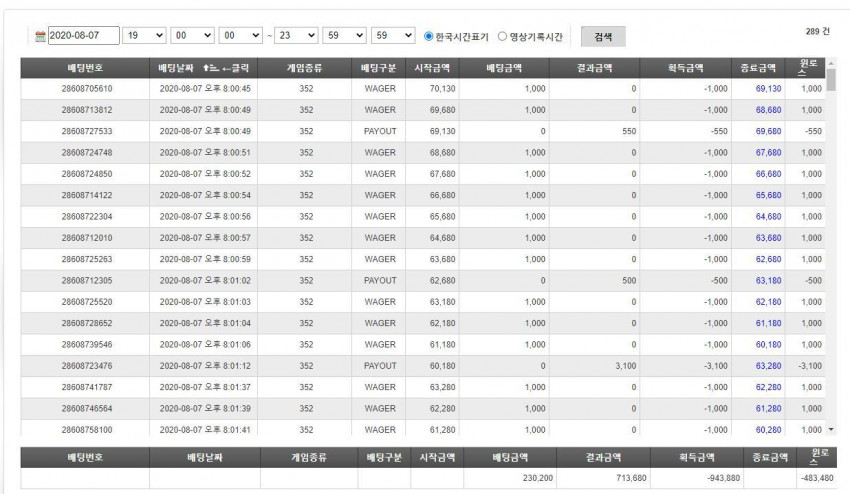The width and height of the screenshot is (850, 494).
Task: Click the 8:00:45 timestamp cell
Action: point(205,88)
